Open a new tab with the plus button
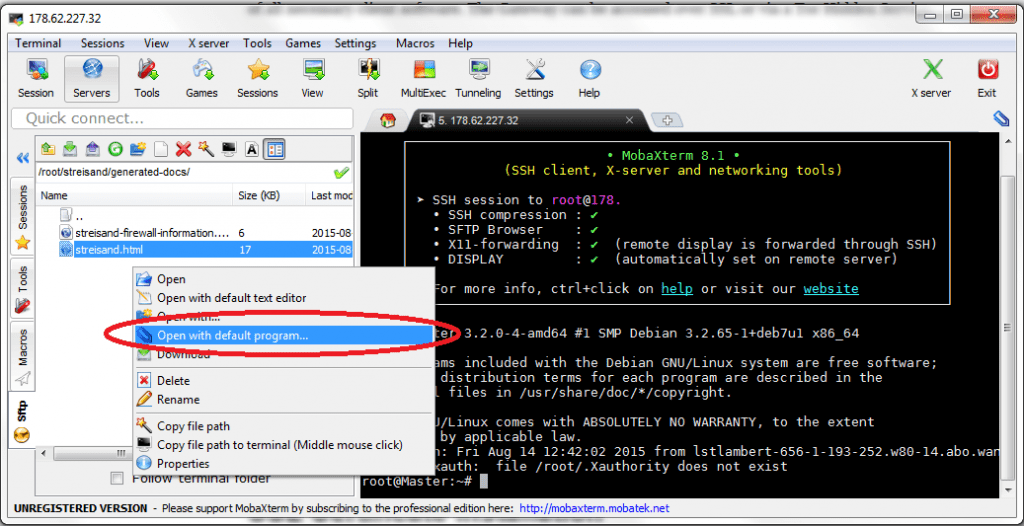 (x=667, y=120)
